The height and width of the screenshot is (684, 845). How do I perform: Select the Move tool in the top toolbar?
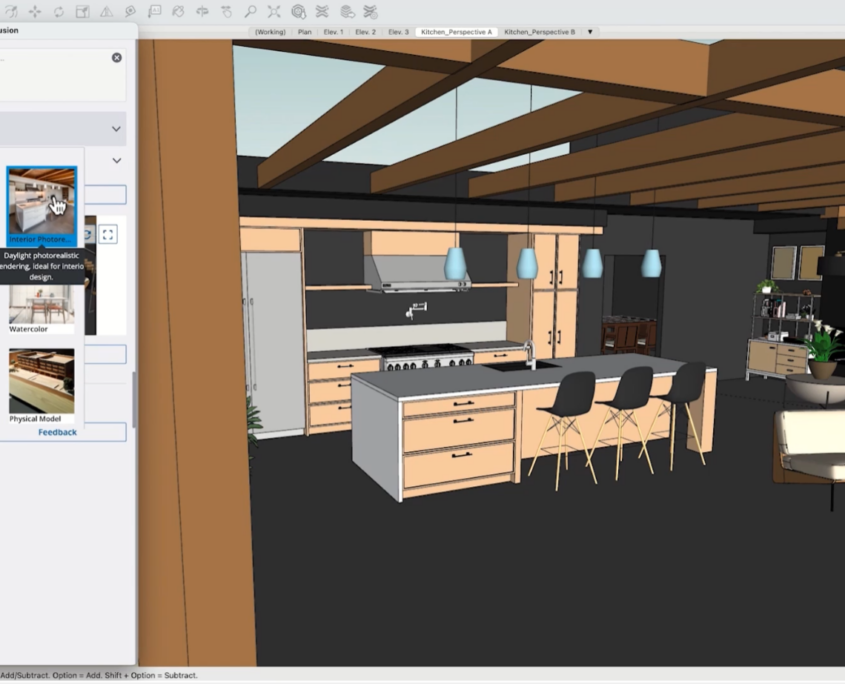[x=35, y=12]
